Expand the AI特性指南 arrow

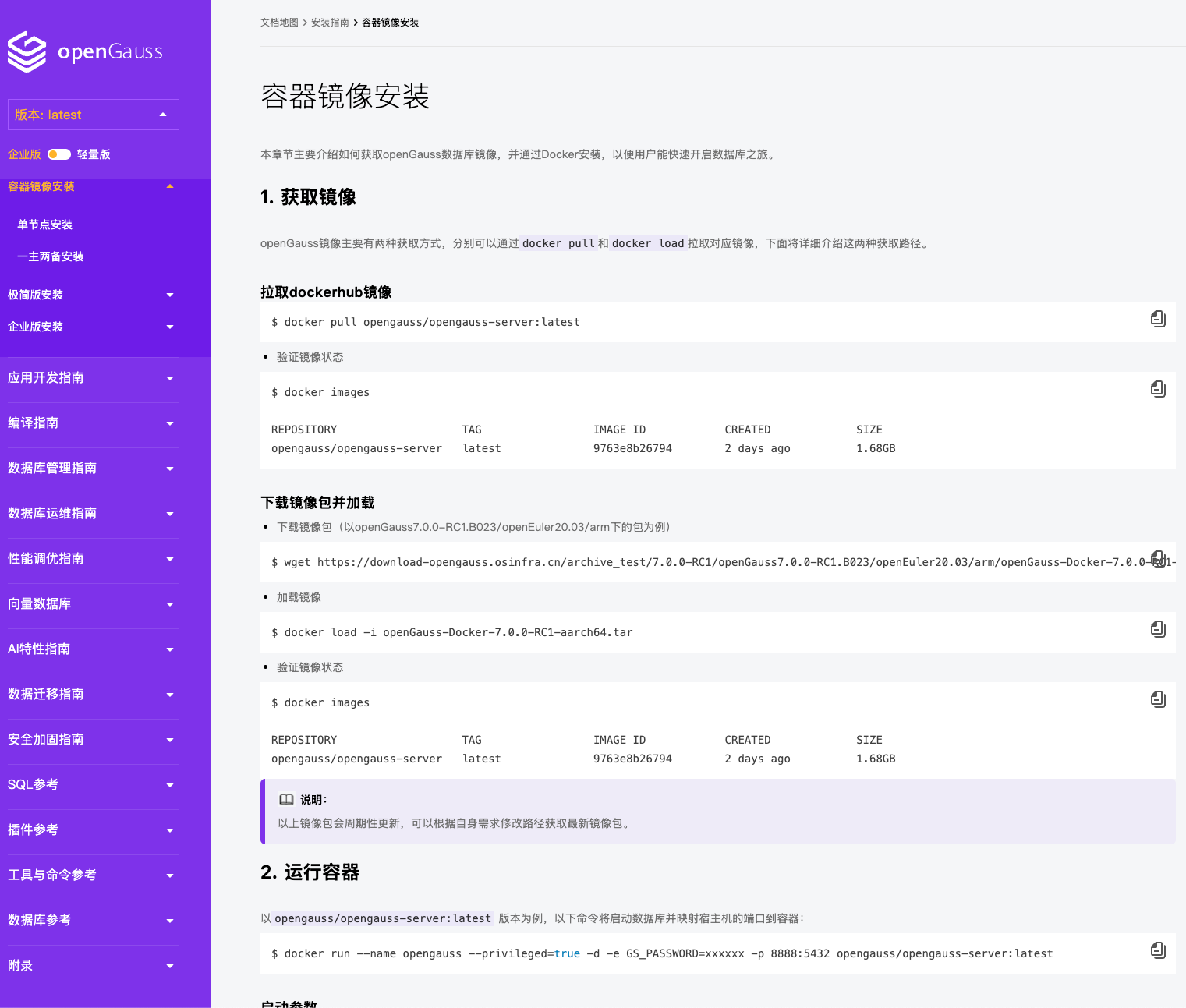(170, 649)
